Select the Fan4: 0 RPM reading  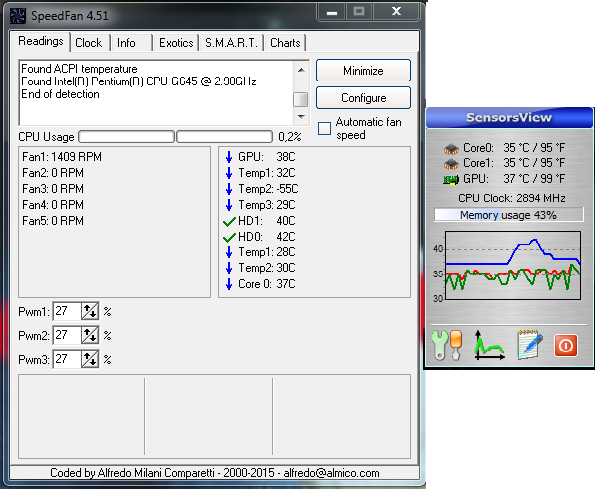(x=53, y=205)
